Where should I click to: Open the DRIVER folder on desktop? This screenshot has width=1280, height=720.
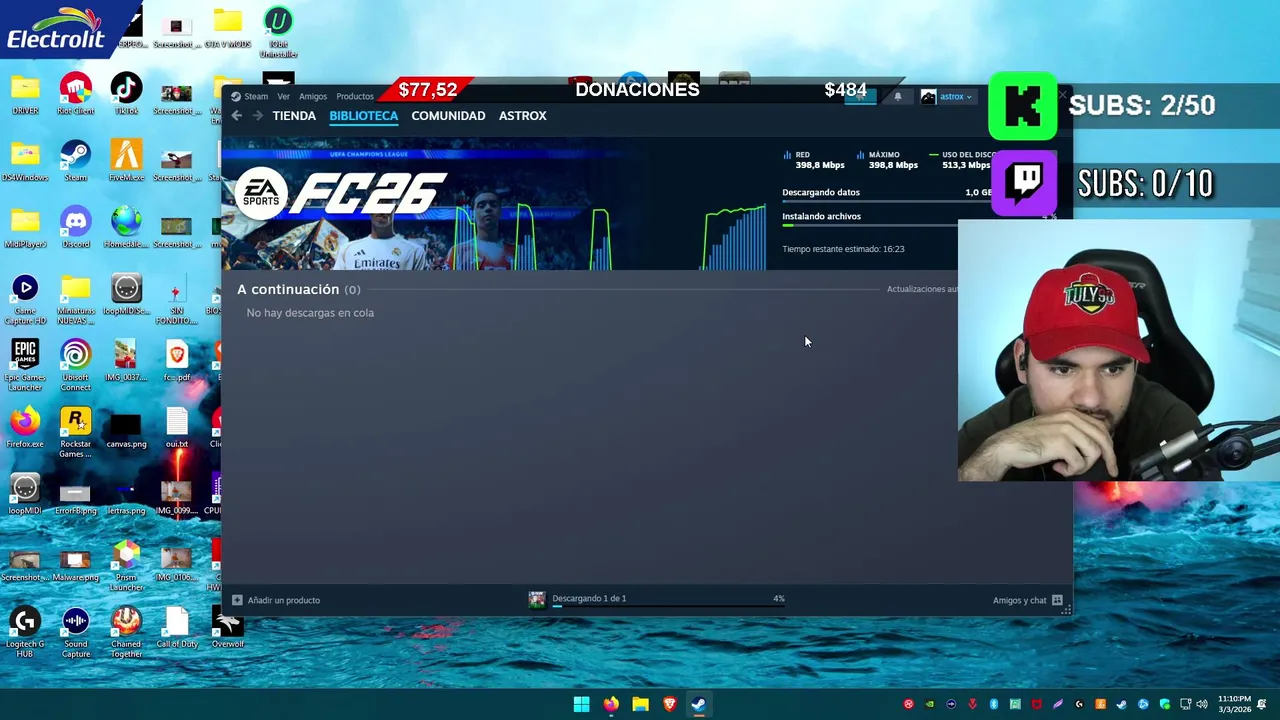pos(25,93)
